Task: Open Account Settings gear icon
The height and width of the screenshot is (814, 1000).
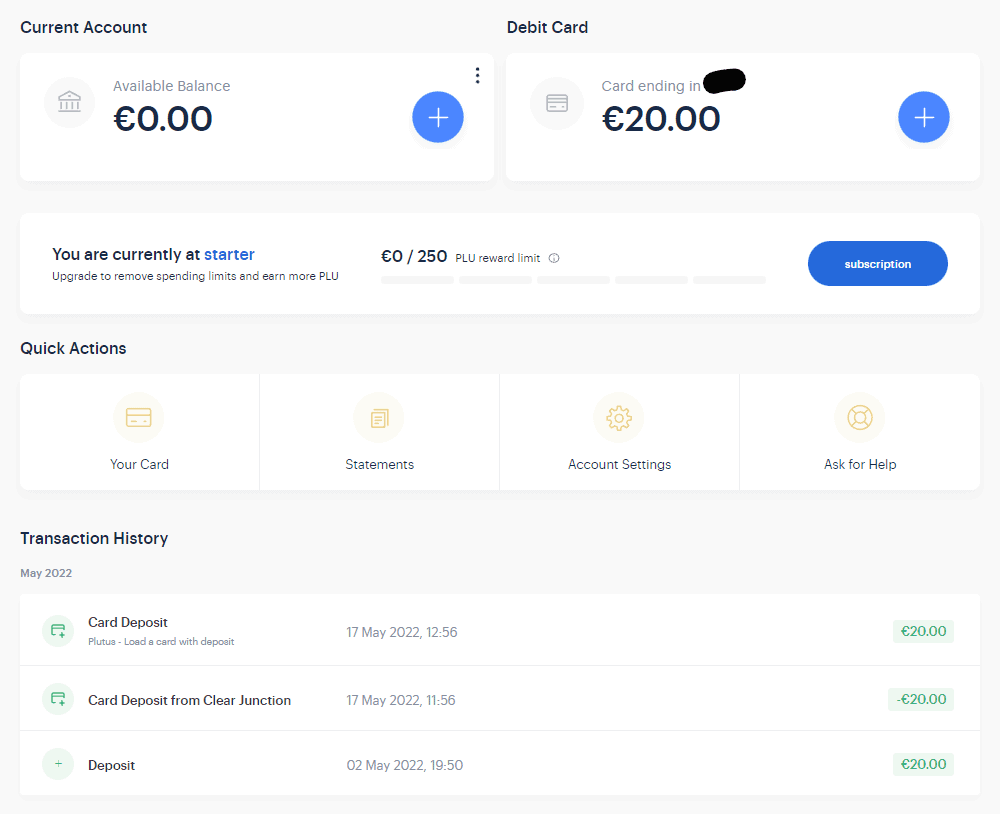Action: 619,418
